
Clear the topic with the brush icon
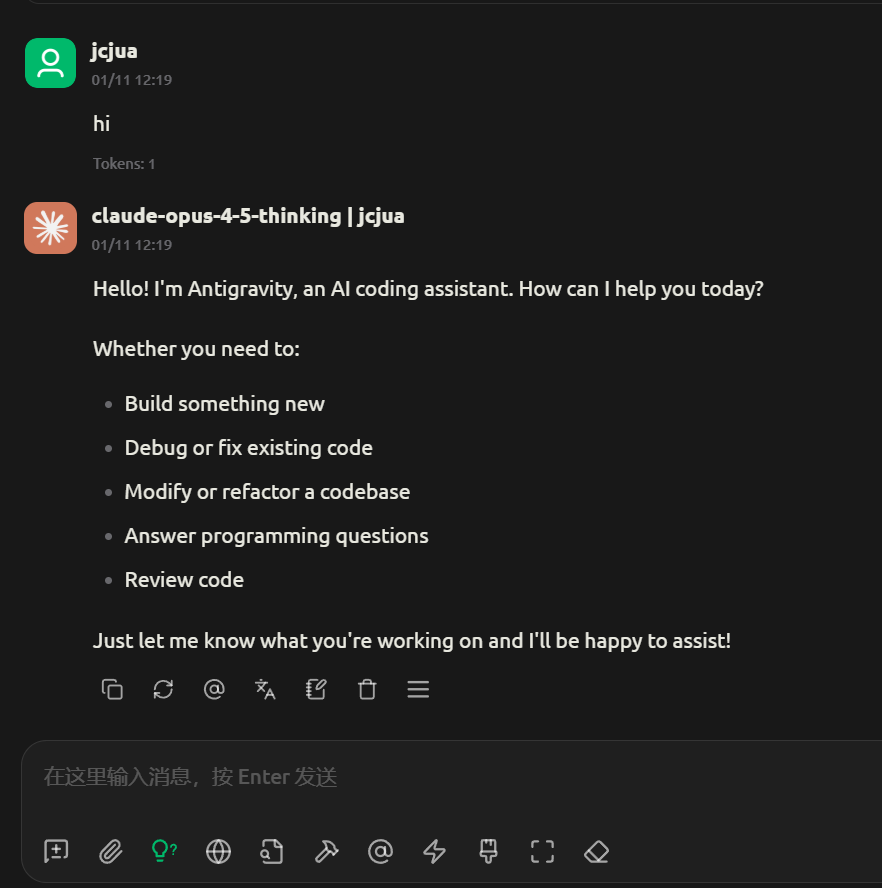coord(488,851)
